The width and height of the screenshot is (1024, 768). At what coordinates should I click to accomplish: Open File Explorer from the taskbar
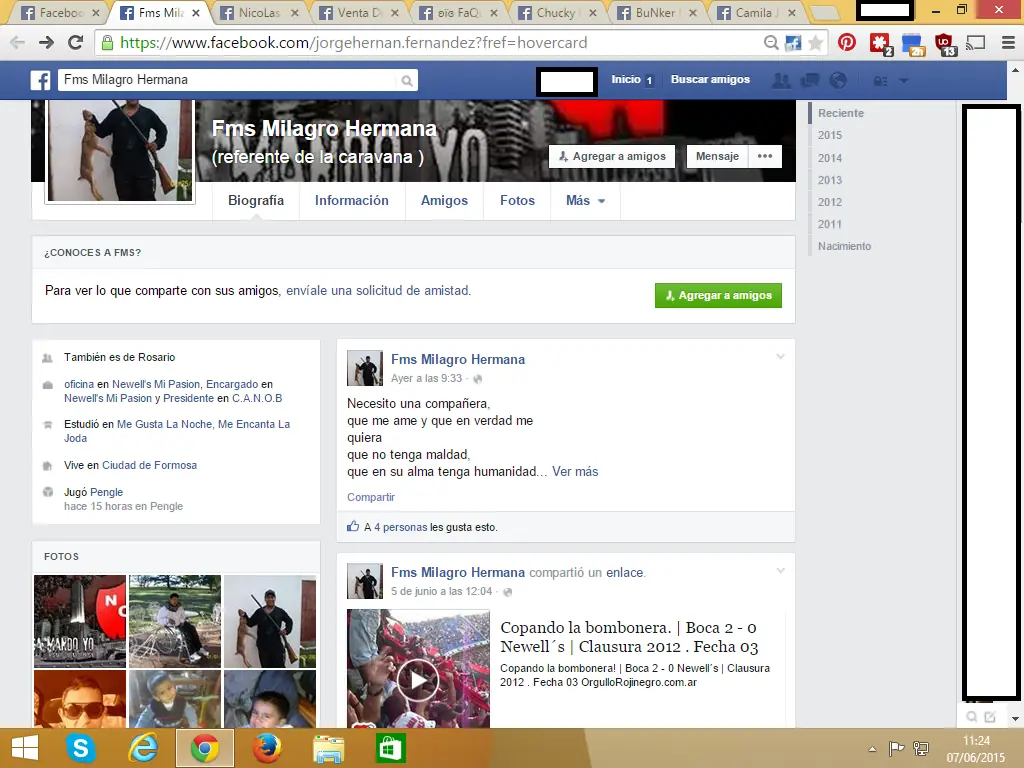click(x=328, y=748)
